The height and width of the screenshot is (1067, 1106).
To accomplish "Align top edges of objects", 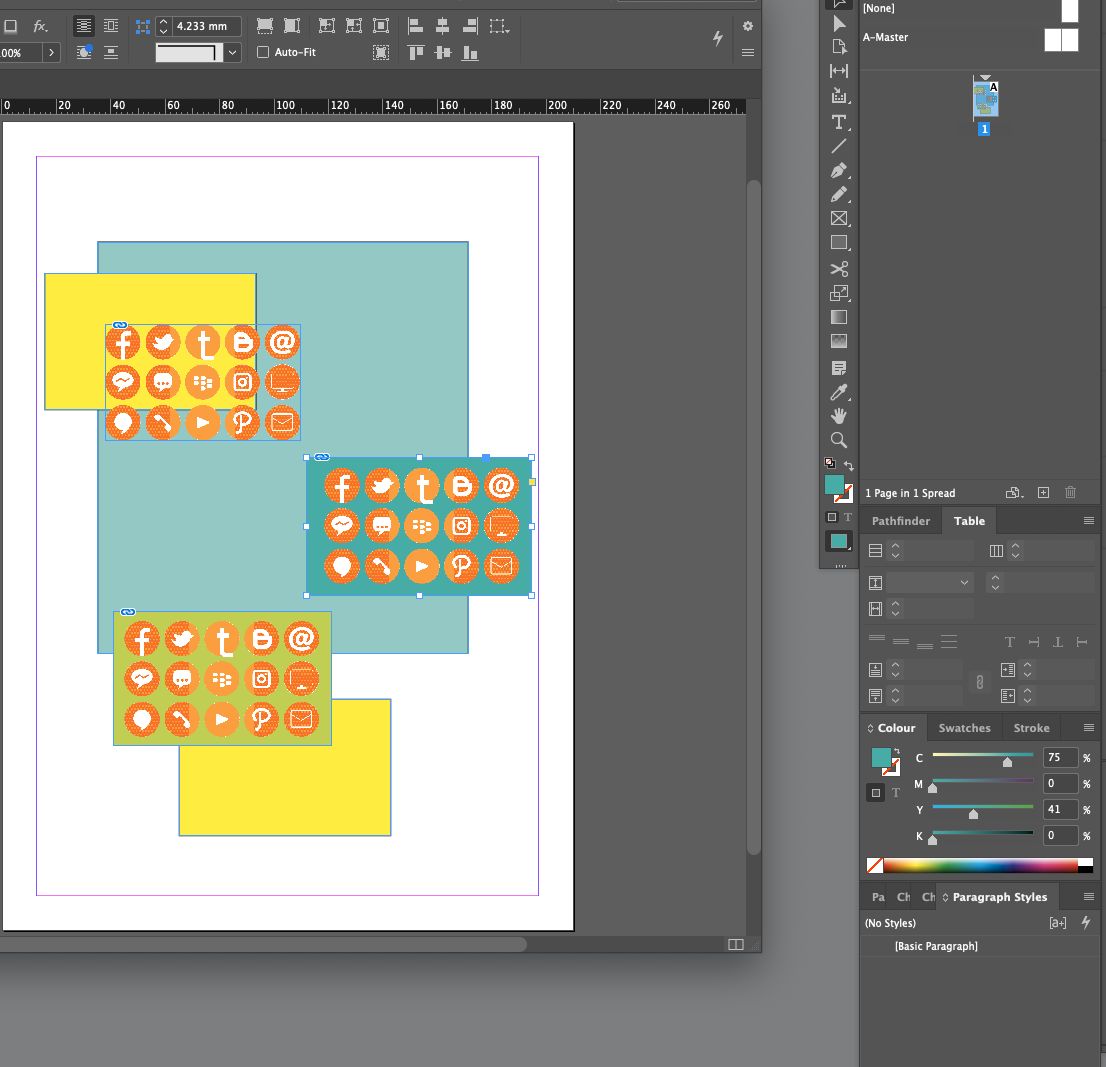I will (415, 52).
